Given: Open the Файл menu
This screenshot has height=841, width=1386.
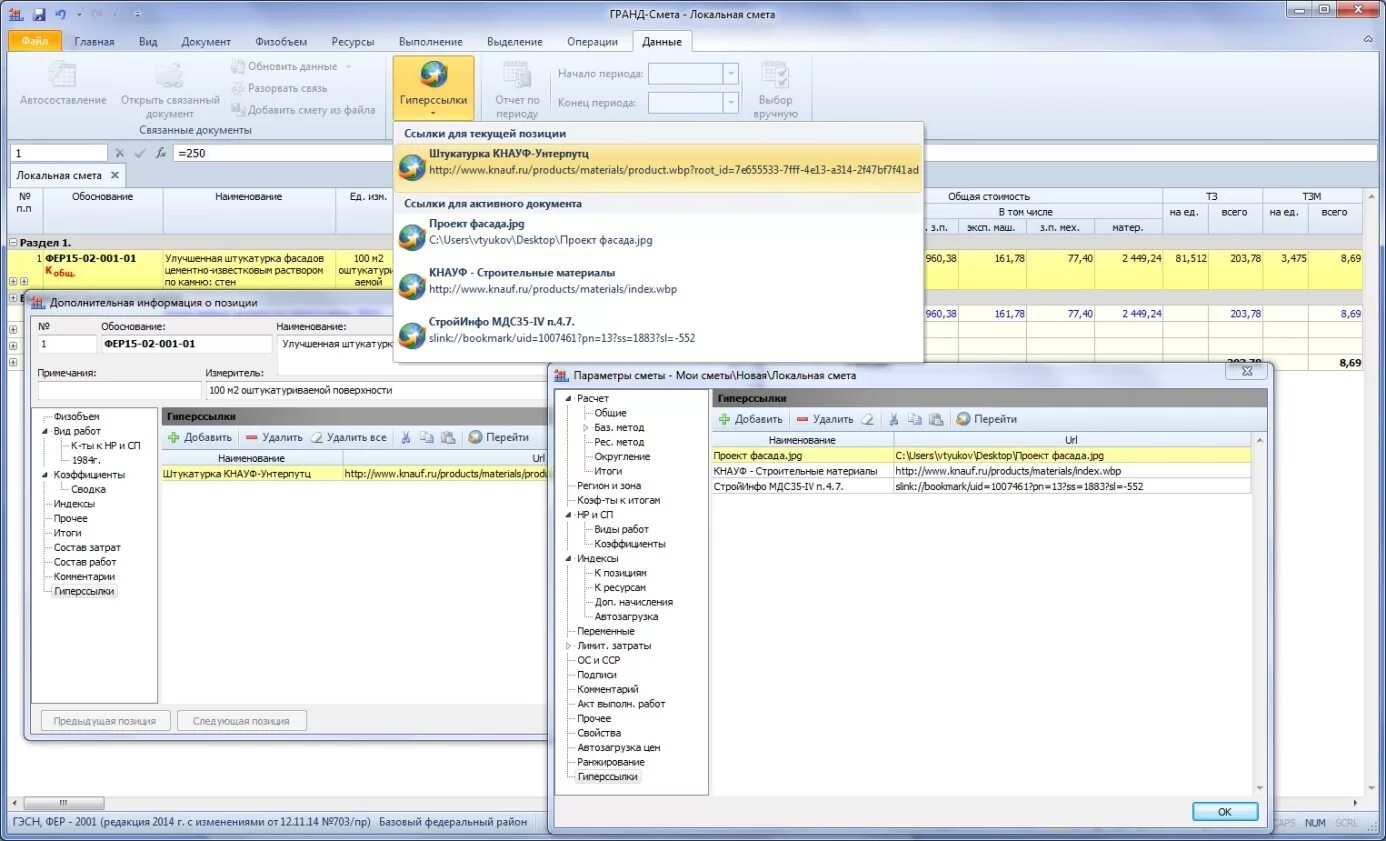Looking at the screenshot, I should [x=35, y=41].
